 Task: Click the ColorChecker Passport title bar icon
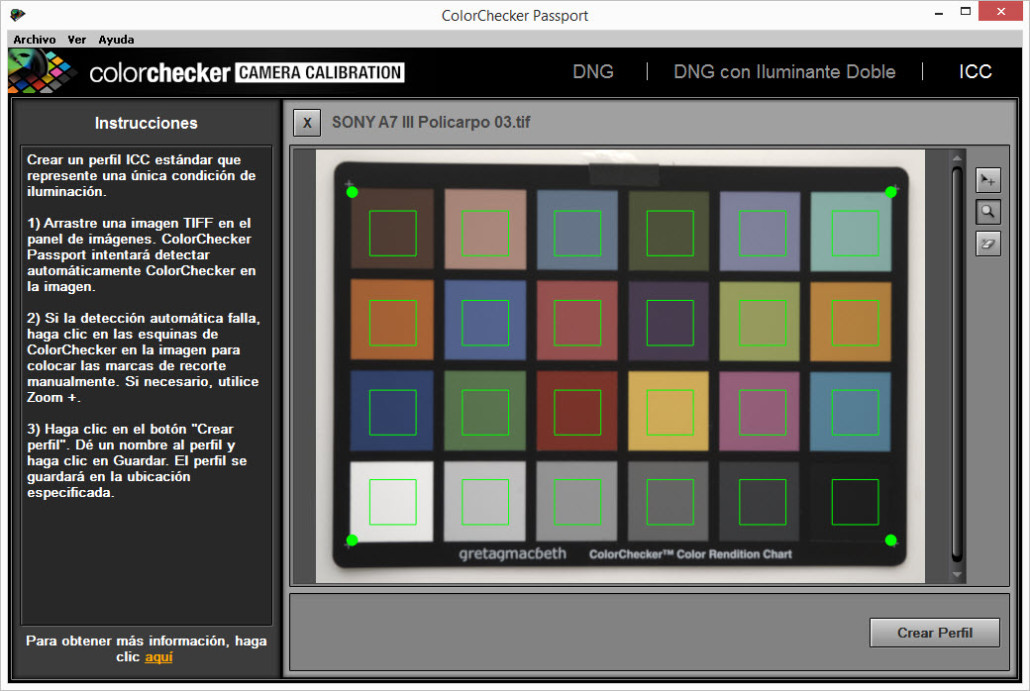tap(17, 15)
